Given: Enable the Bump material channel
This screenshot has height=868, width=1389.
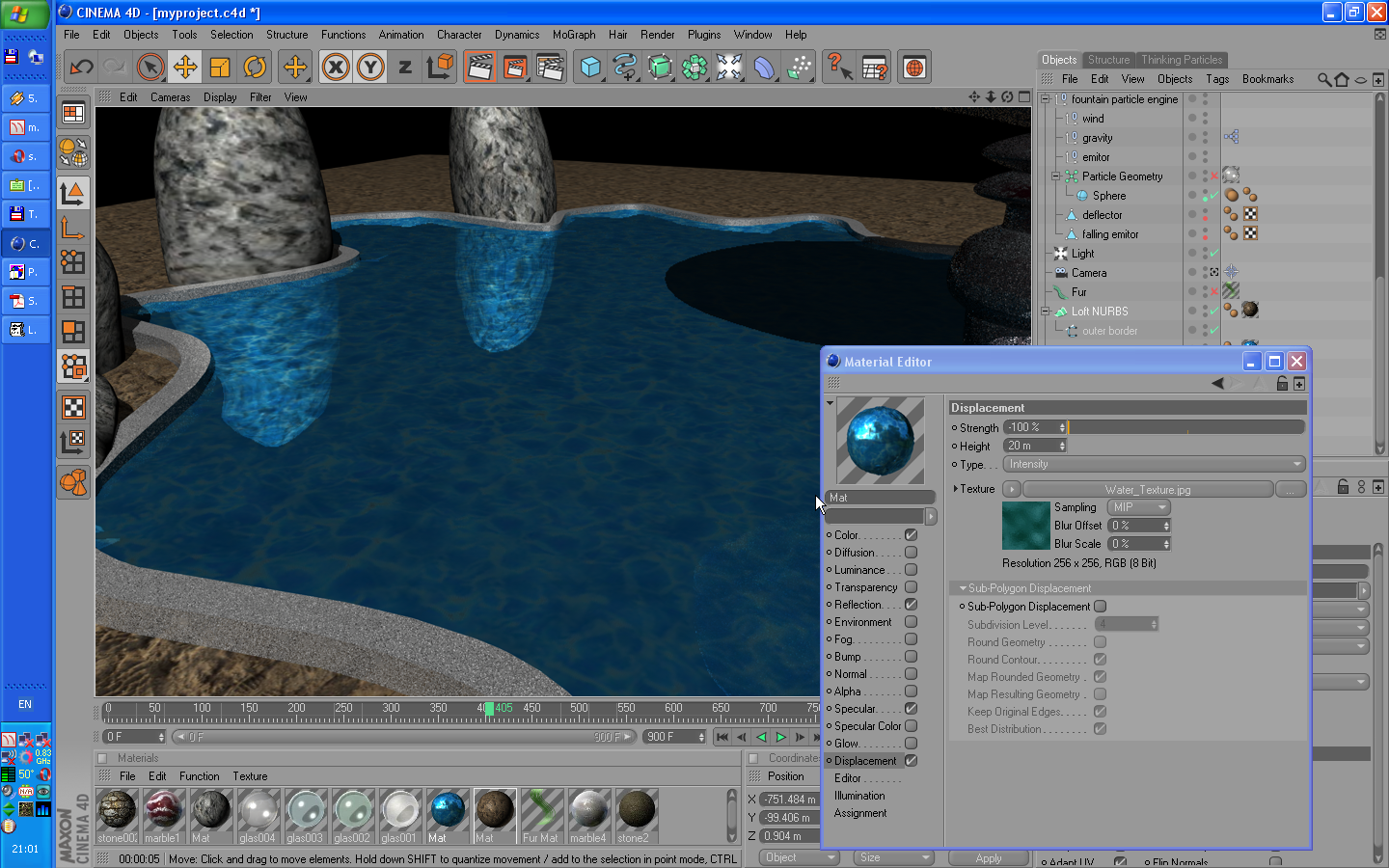Looking at the screenshot, I should (x=911, y=657).
